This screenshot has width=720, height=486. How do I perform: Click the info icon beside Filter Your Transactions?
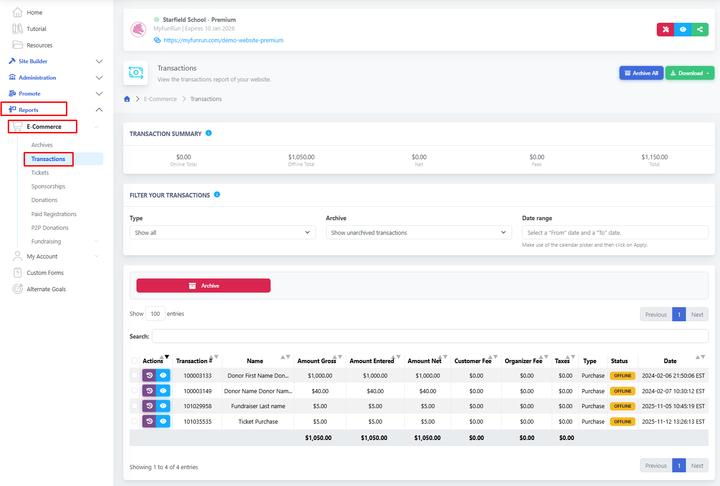click(x=217, y=195)
